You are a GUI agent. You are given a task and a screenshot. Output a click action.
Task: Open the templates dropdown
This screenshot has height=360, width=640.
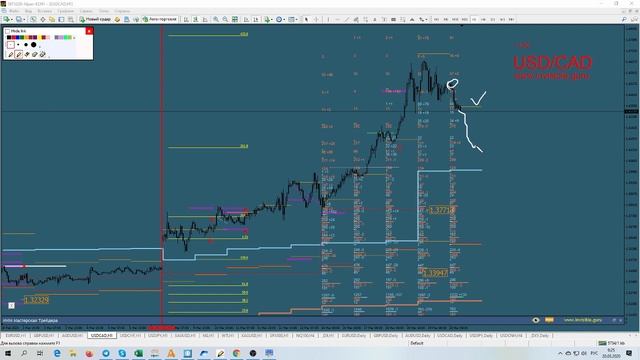(x=297, y=19)
